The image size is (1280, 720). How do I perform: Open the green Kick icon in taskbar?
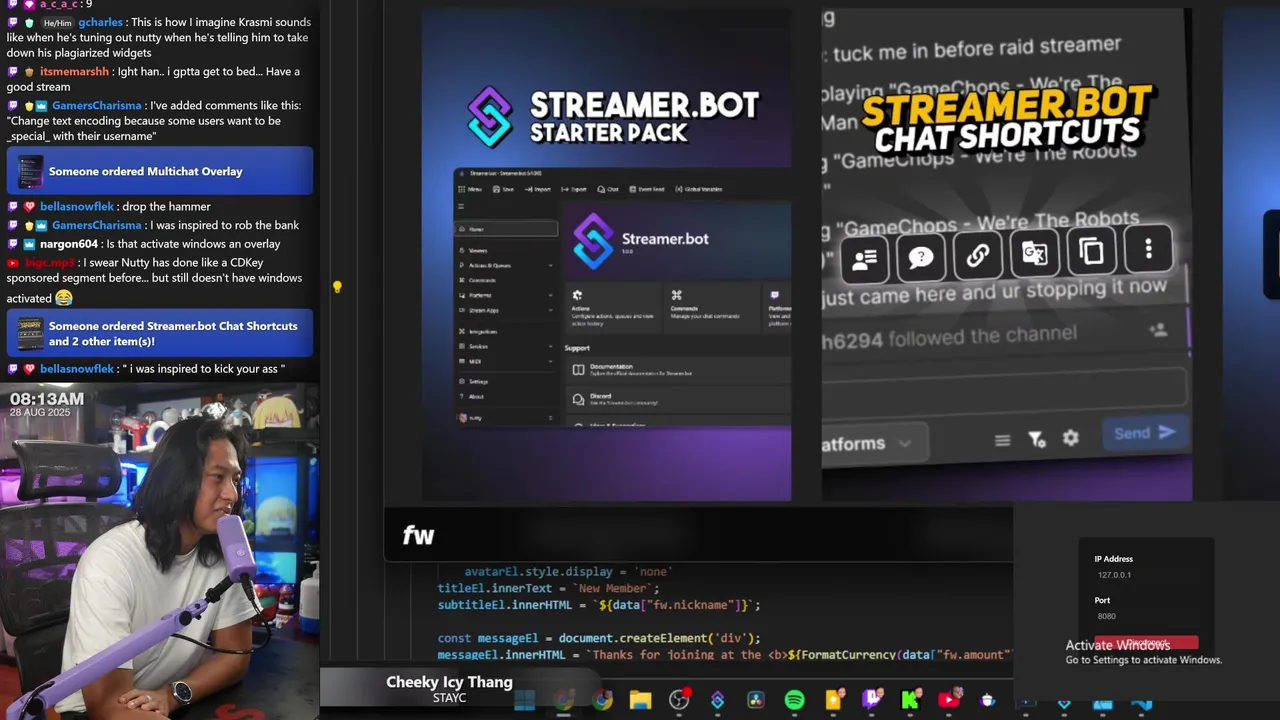[910, 699]
